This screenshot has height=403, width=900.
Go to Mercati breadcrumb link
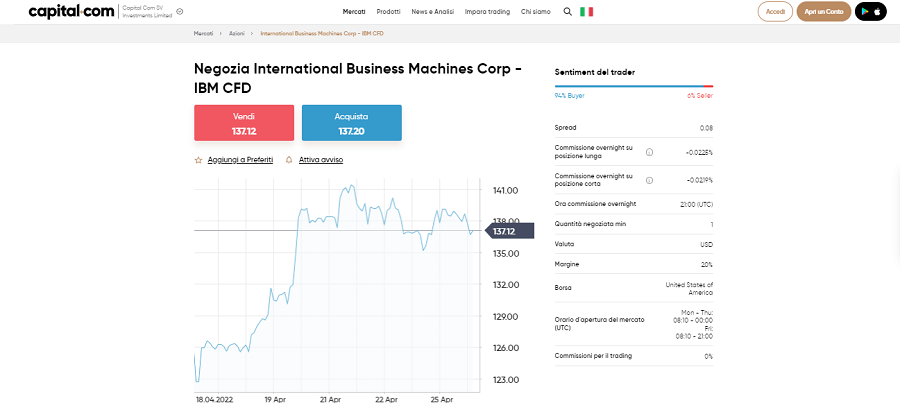pyautogui.click(x=203, y=33)
